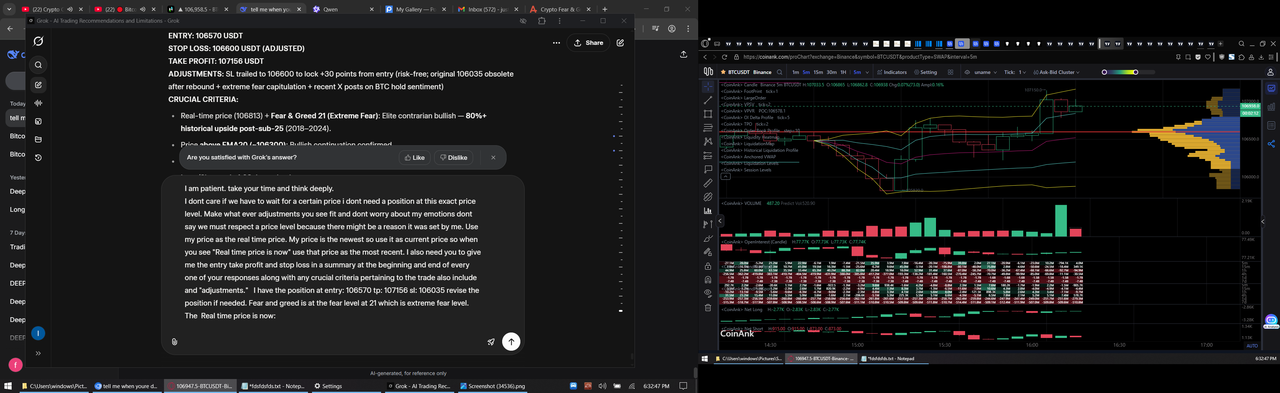Select the crosshair cursor tool

pyautogui.click(x=708, y=87)
